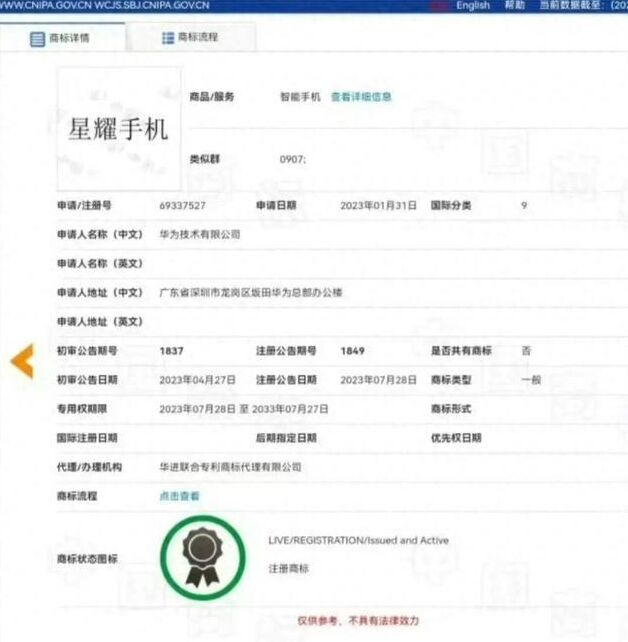This screenshot has height=642, width=628.
Task: Select the shared trademark value 否
Action: (526, 351)
